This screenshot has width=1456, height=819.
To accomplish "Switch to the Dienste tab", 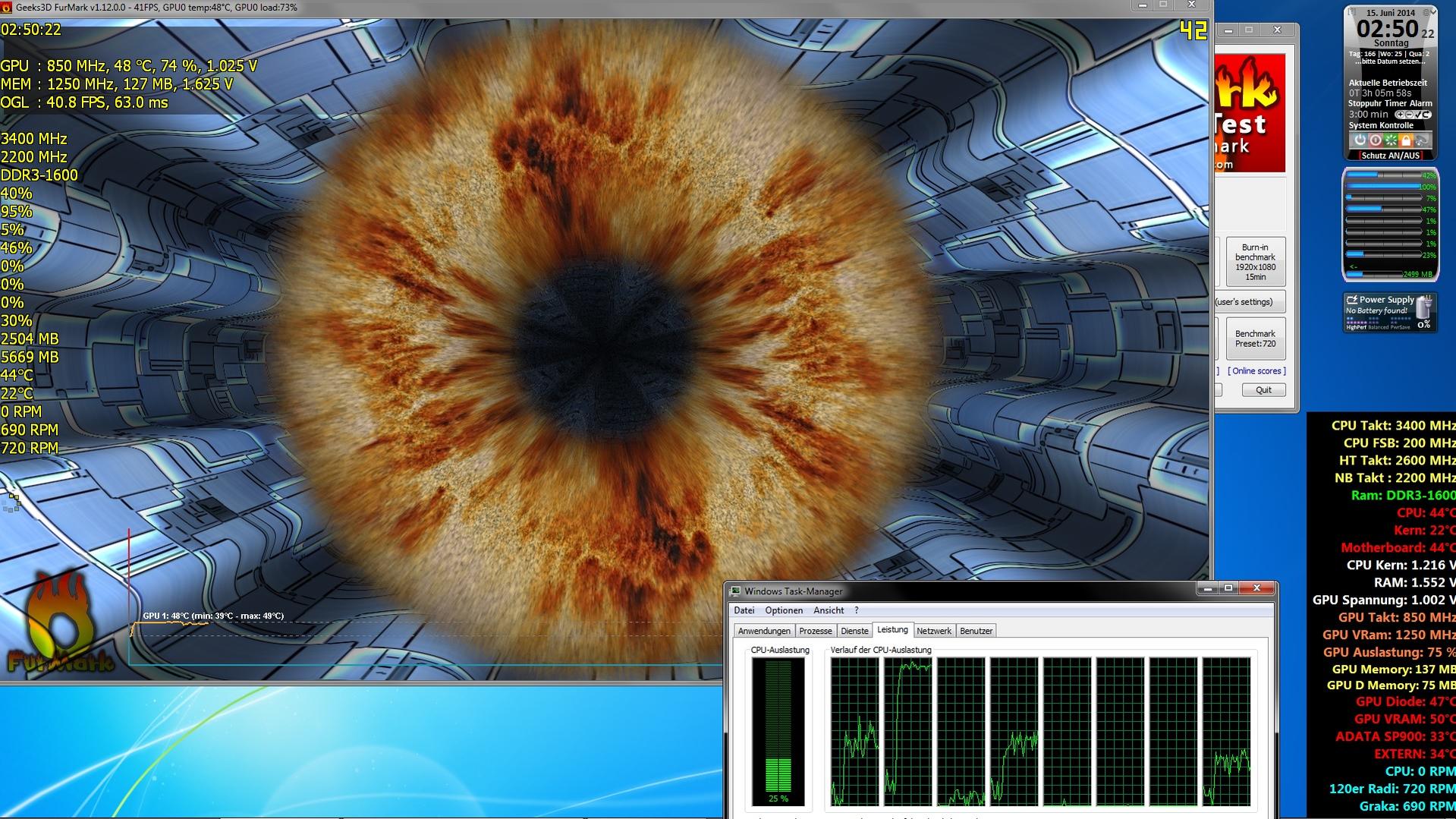I will pos(854,631).
